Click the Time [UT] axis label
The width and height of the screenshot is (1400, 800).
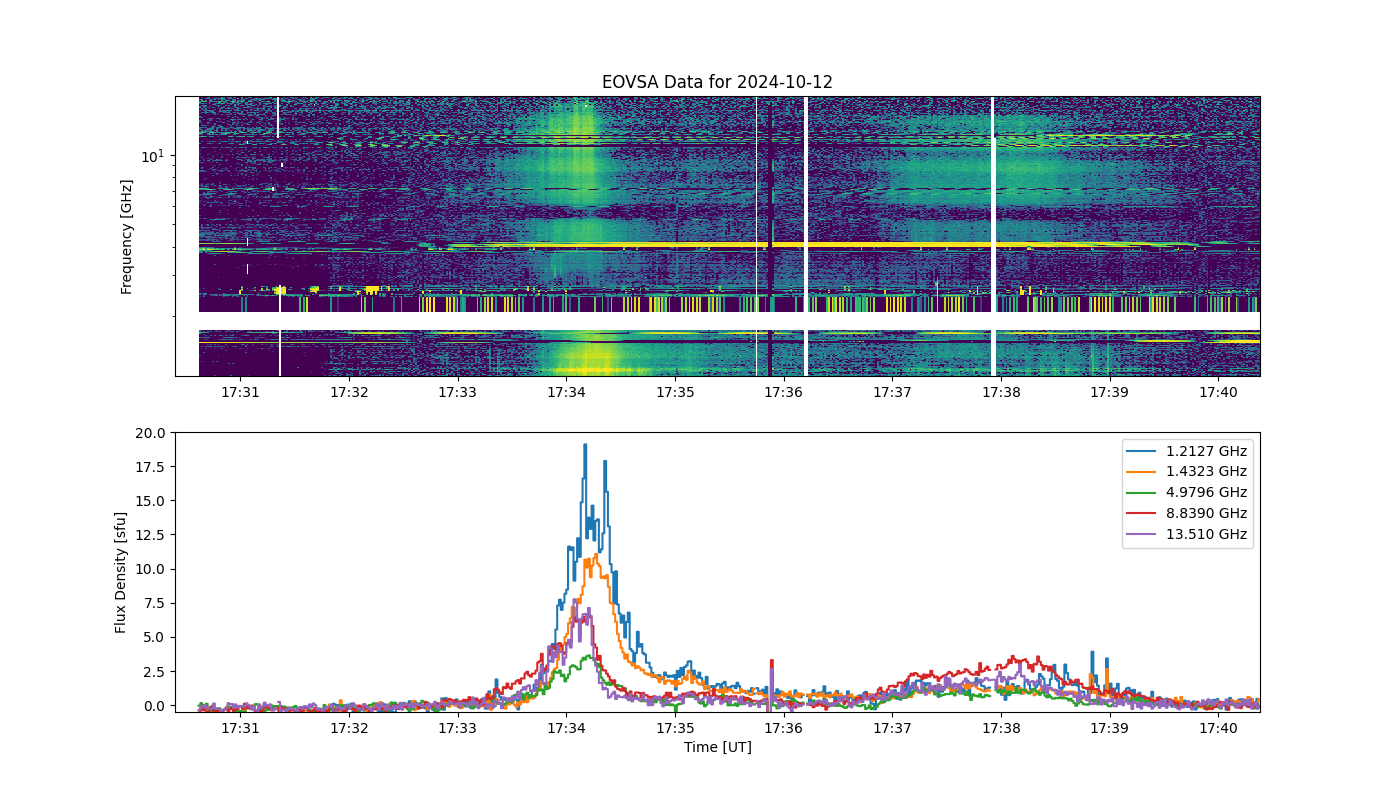(x=717, y=747)
